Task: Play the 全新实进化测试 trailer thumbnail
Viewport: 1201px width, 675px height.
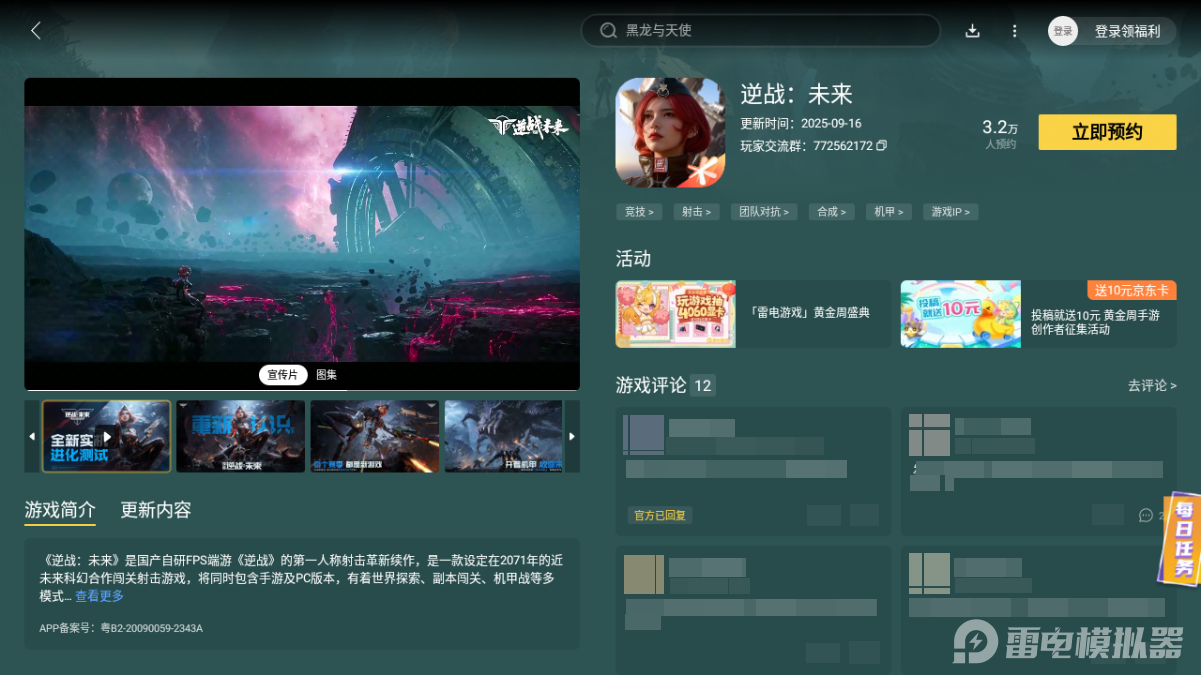Action: click(x=107, y=436)
